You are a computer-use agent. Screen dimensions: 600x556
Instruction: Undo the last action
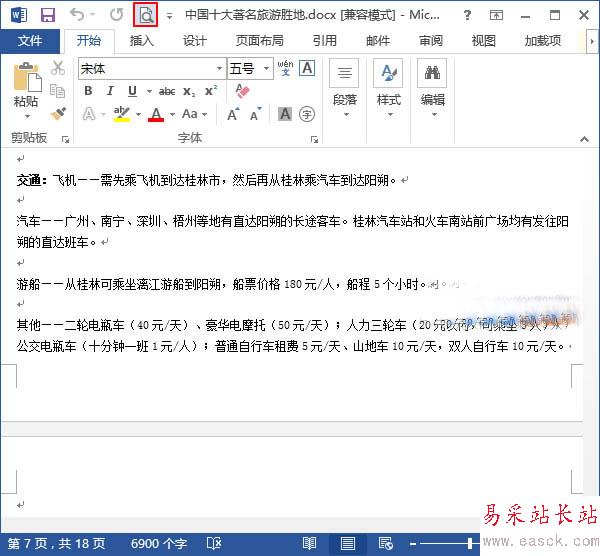coord(77,15)
